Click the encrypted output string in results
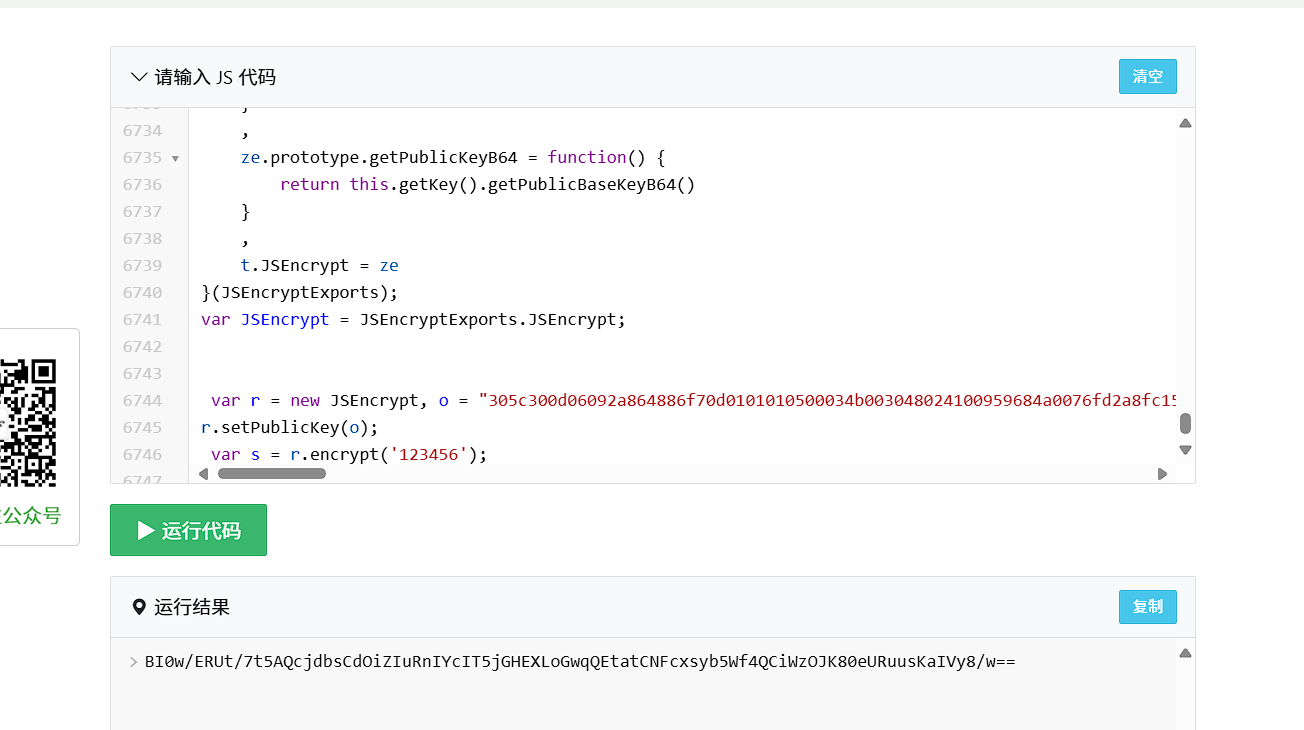1304x730 pixels. point(580,662)
